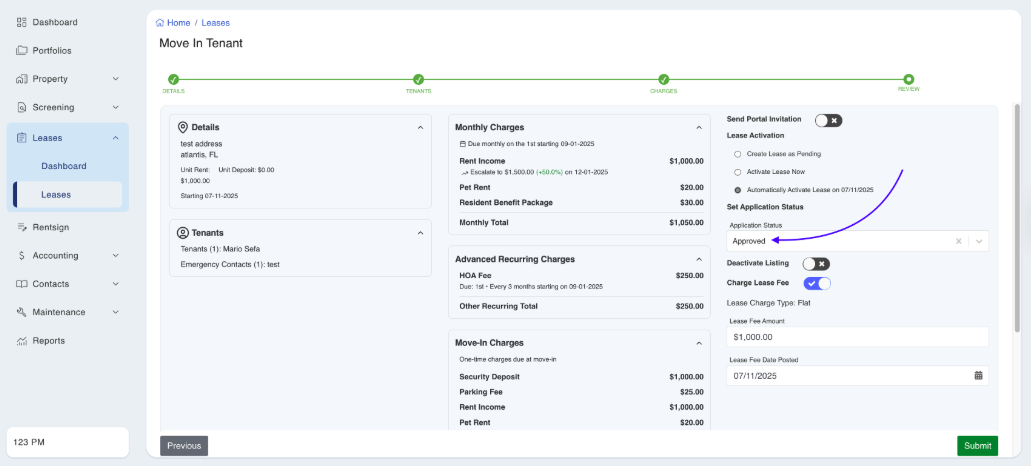
Task: Collapse the Monthly Charges section
Action: [x=699, y=127]
